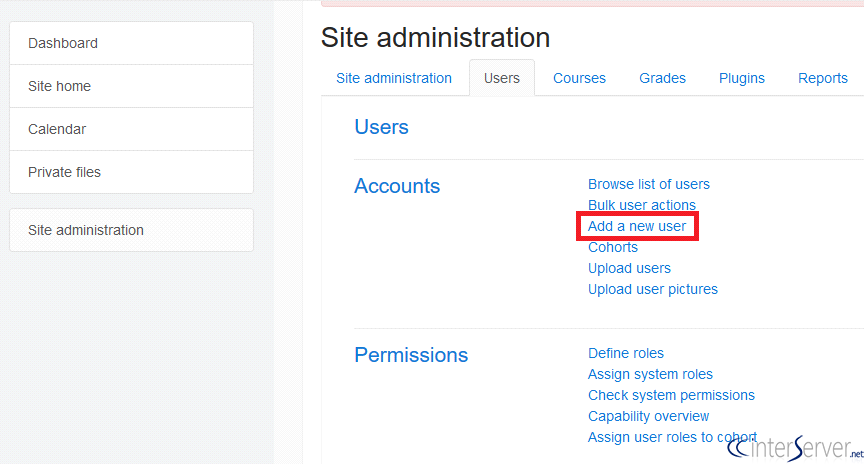Viewport: 864px width, 464px height.
Task: Click the Users section heading link
Action: (381, 127)
